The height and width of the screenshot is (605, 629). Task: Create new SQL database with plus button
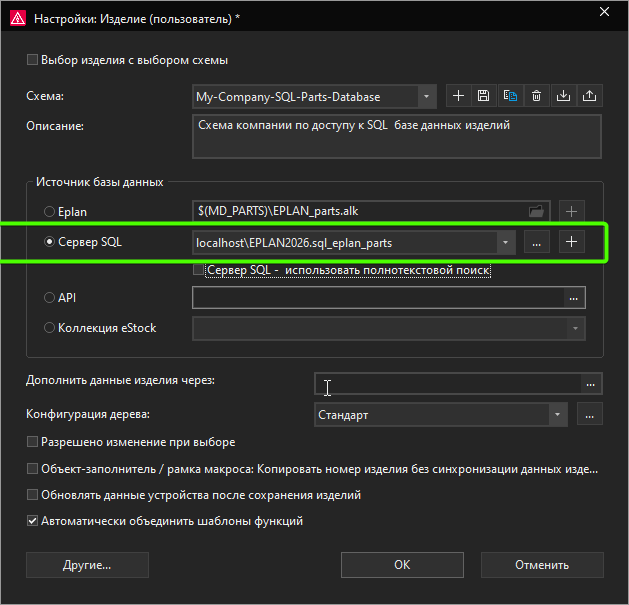572,242
